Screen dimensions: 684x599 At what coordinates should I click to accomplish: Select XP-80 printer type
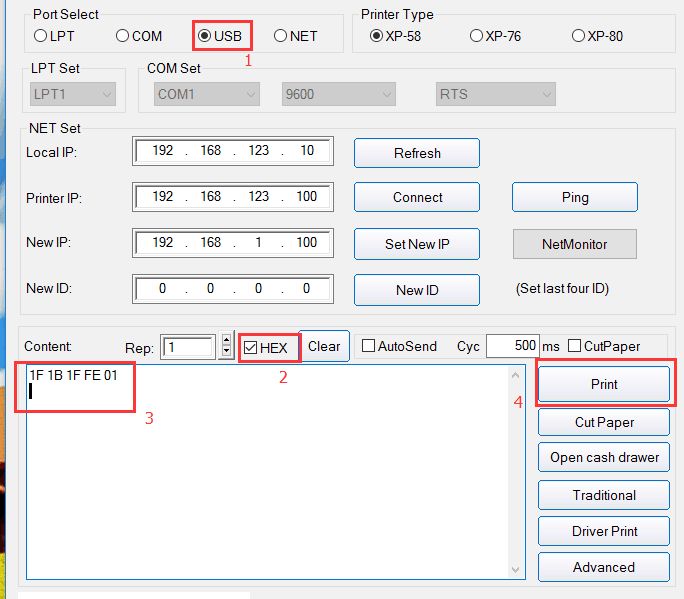click(578, 36)
